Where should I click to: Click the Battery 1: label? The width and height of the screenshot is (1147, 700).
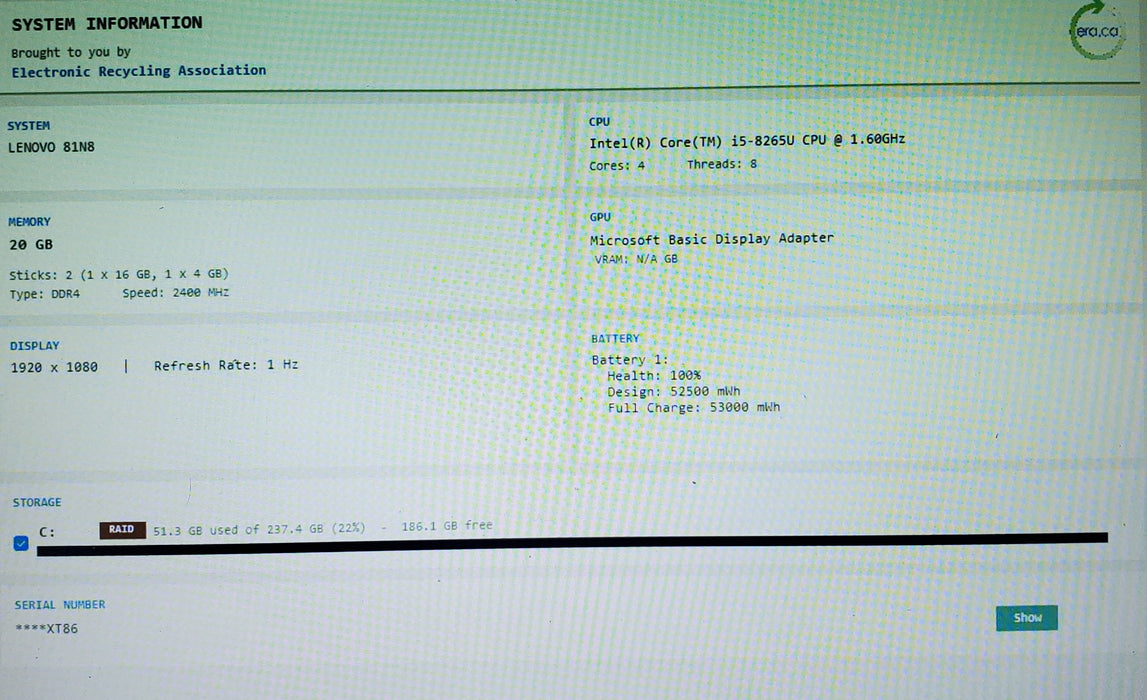pyautogui.click(x=630, y=360)
